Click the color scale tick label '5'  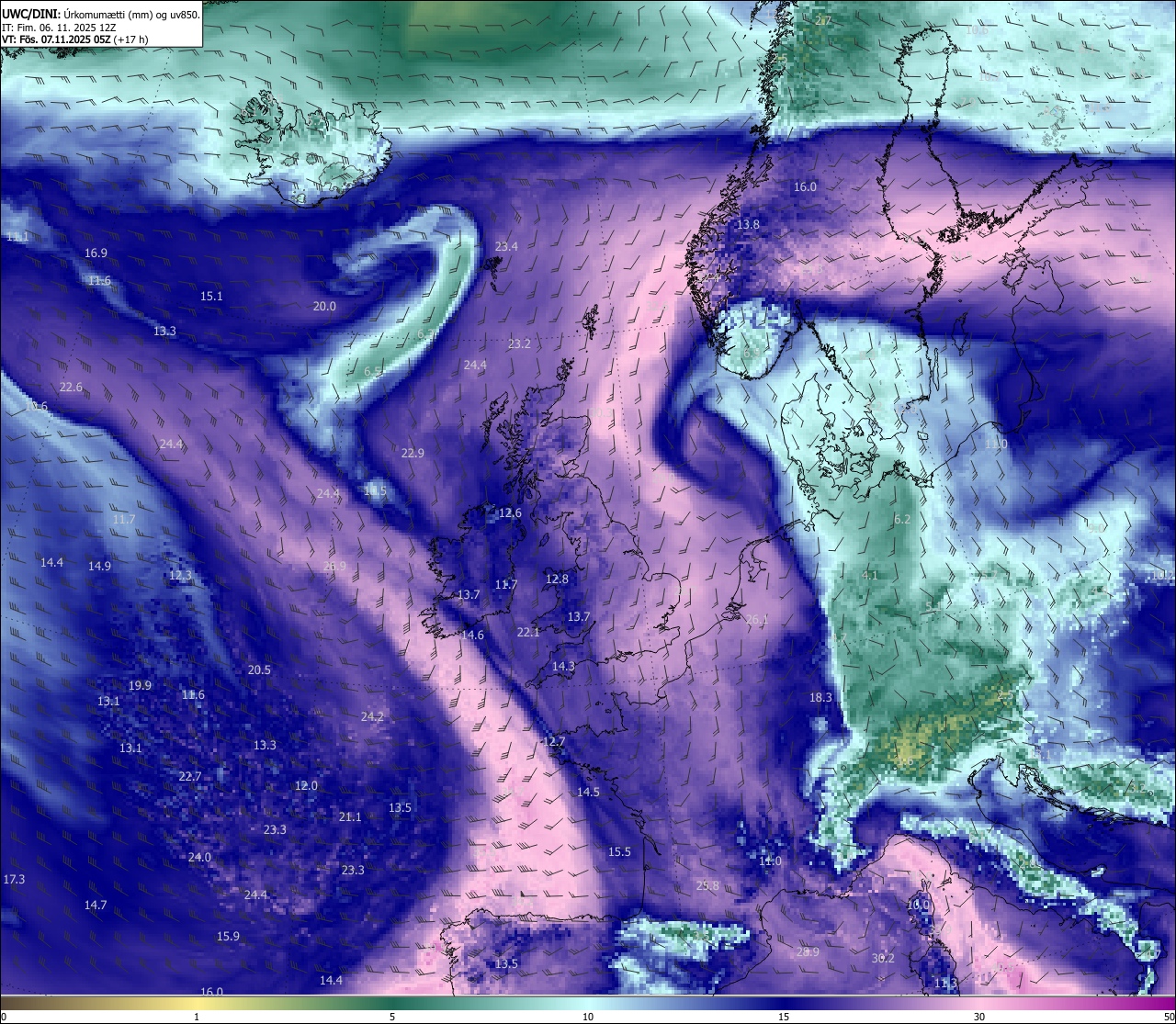tap(392, 1017)
